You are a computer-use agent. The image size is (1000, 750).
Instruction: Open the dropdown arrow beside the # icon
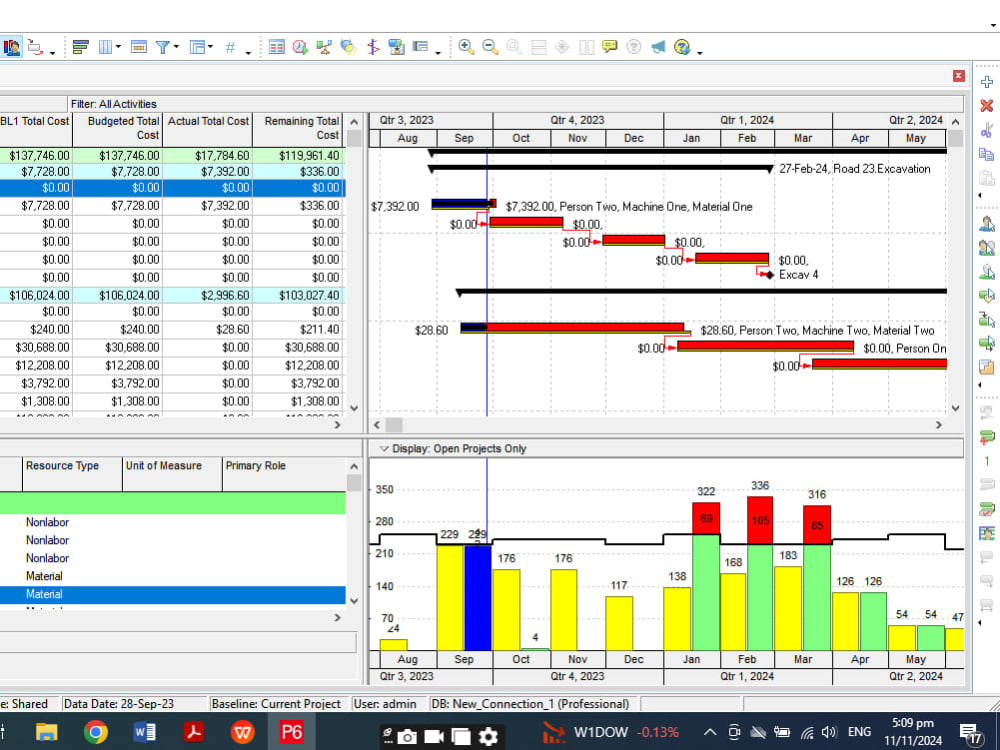[248, 52]
